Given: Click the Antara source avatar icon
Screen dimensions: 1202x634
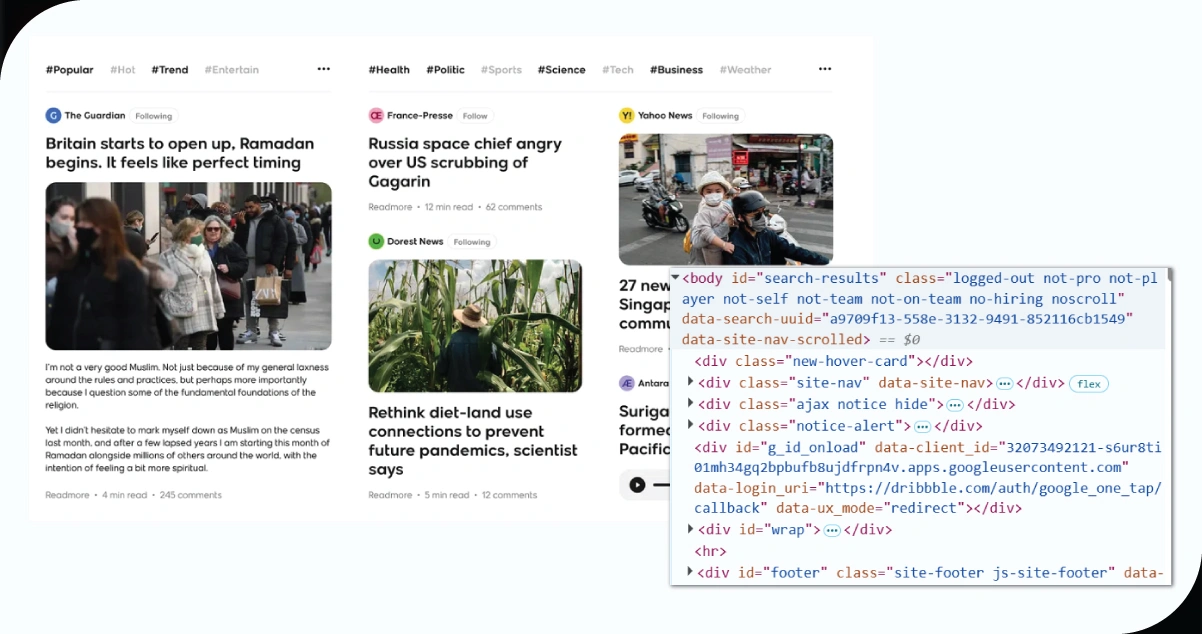Looking at the screenshot, I should (627, 383).
